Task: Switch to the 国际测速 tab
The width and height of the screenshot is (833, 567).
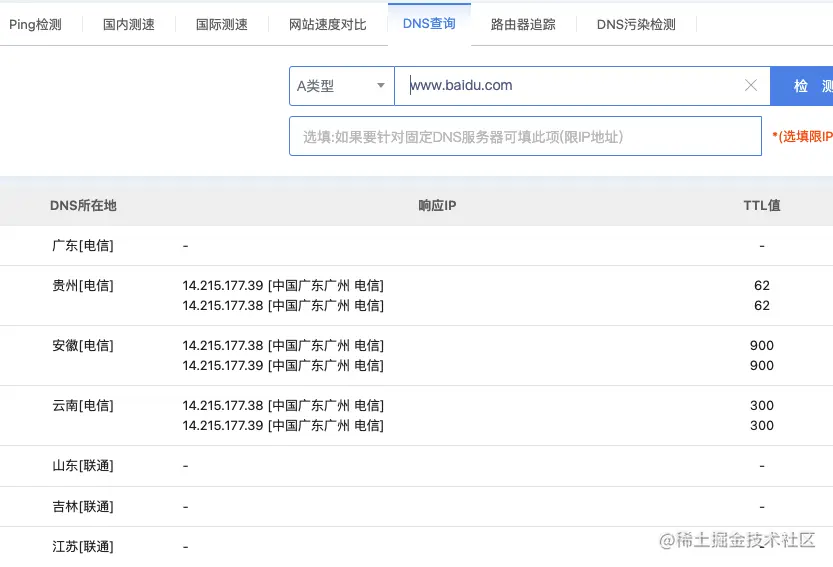Action: [222, 24]
